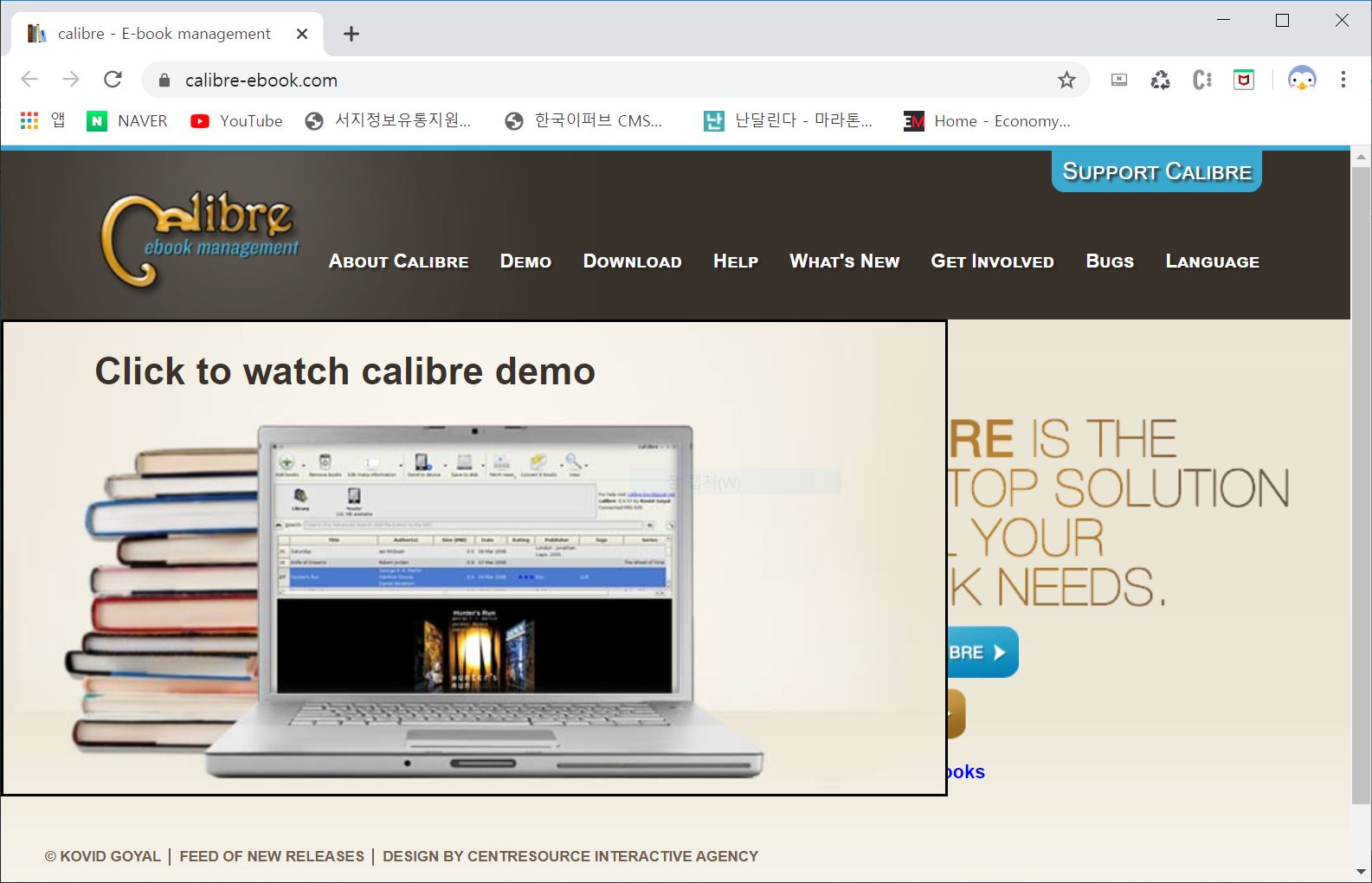Select the calibre - E-book management tab

[166, 34]
